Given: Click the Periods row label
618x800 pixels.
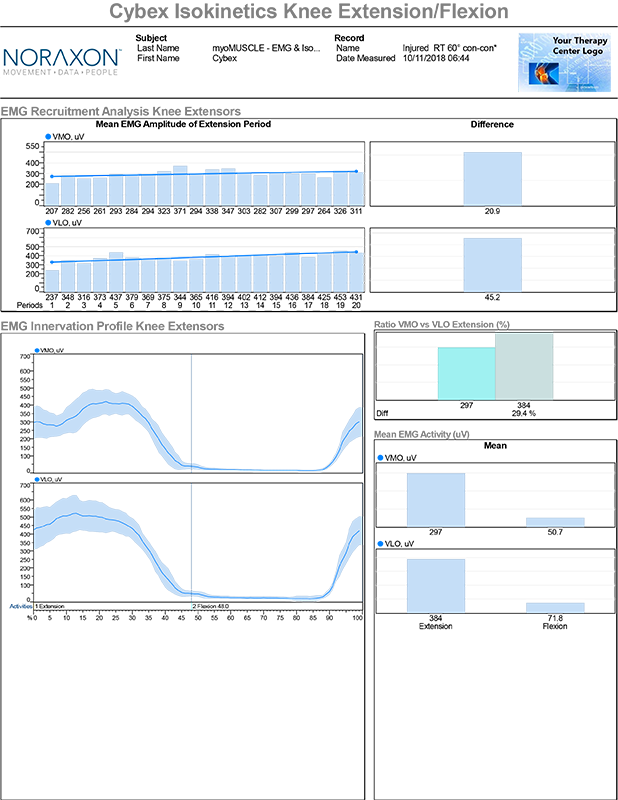Looking at the screenshot, I should point(30,305).
